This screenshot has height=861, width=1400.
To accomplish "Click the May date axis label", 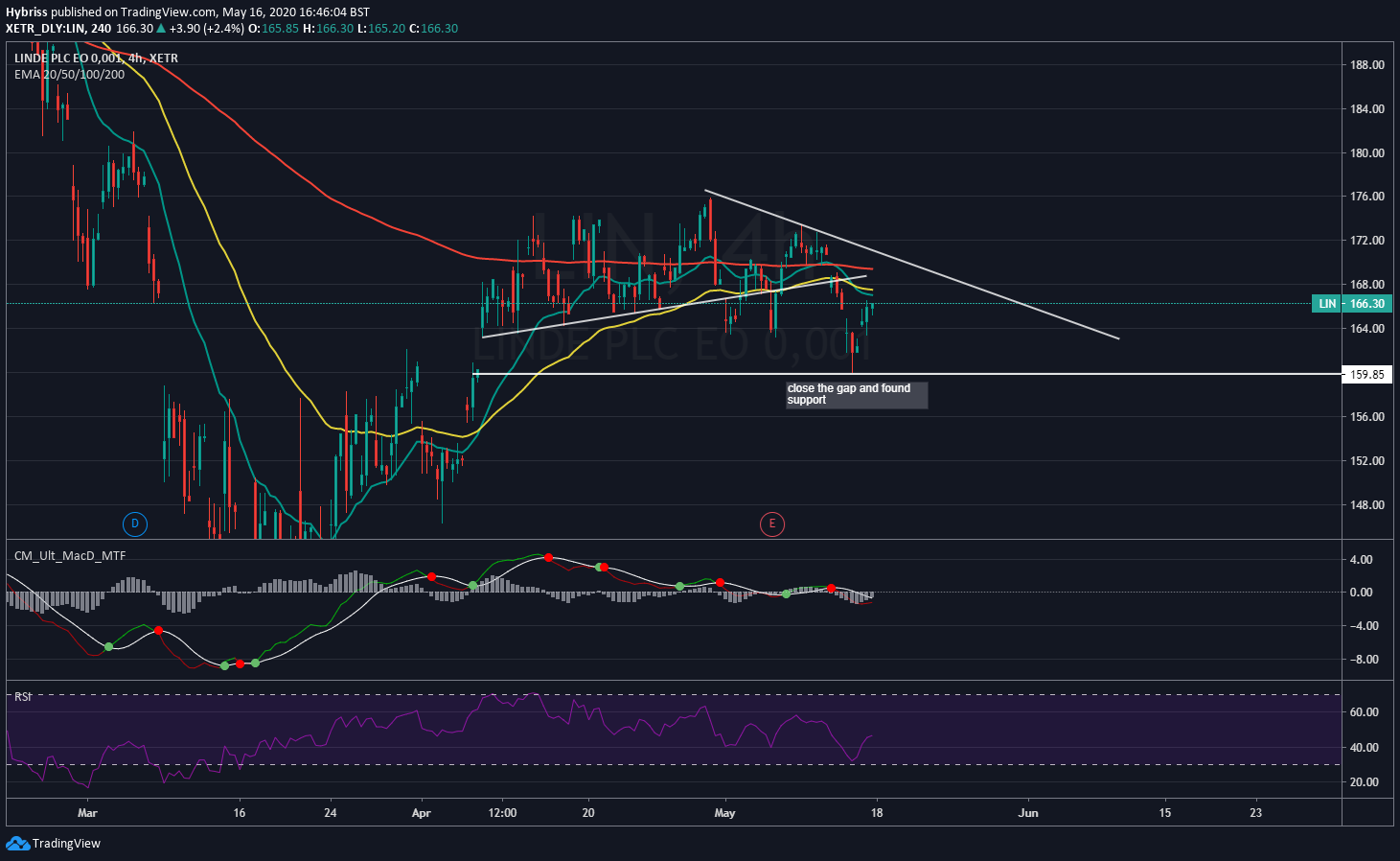I will [724, 813].
